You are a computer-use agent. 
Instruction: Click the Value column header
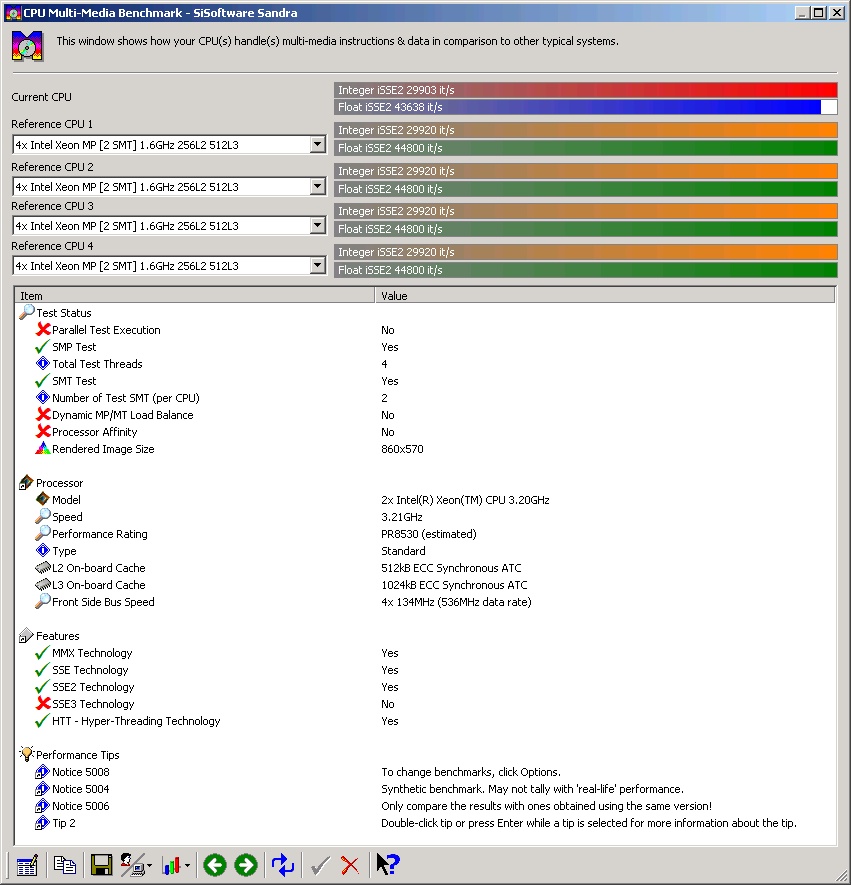click(605, 295)
